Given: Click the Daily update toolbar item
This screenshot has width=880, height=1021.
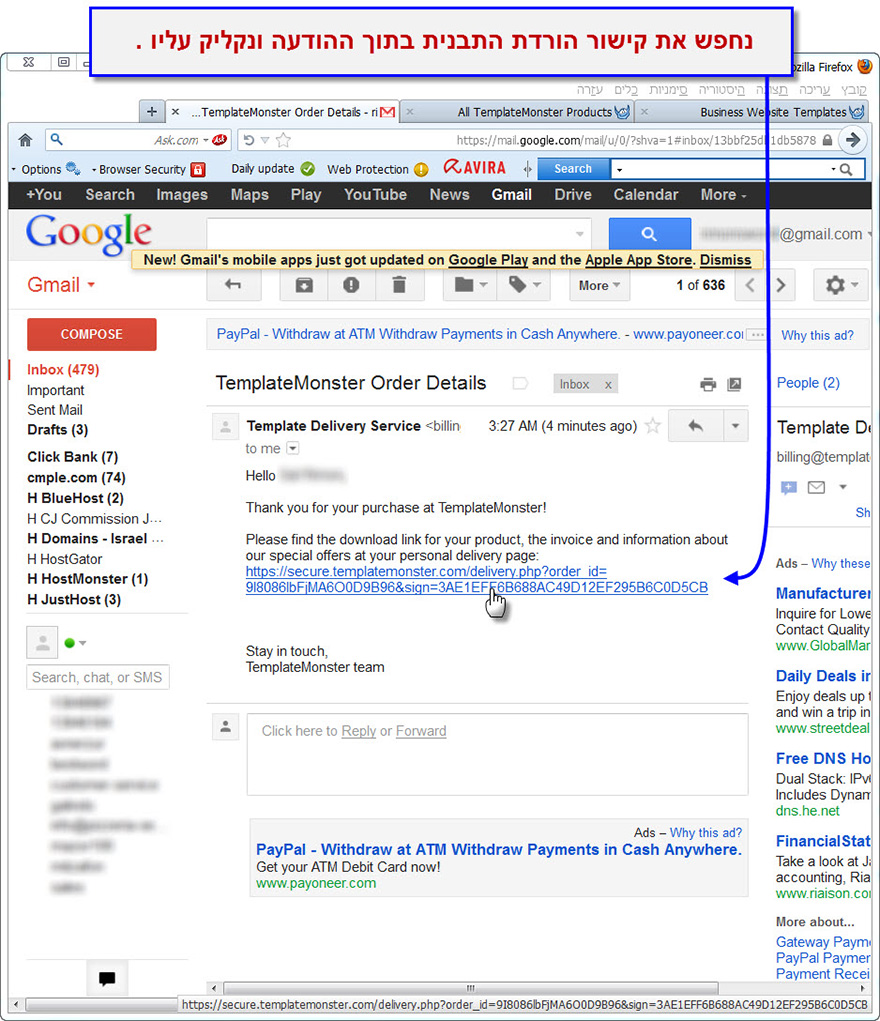Looking at the screenshot, I should coord(273,169).
